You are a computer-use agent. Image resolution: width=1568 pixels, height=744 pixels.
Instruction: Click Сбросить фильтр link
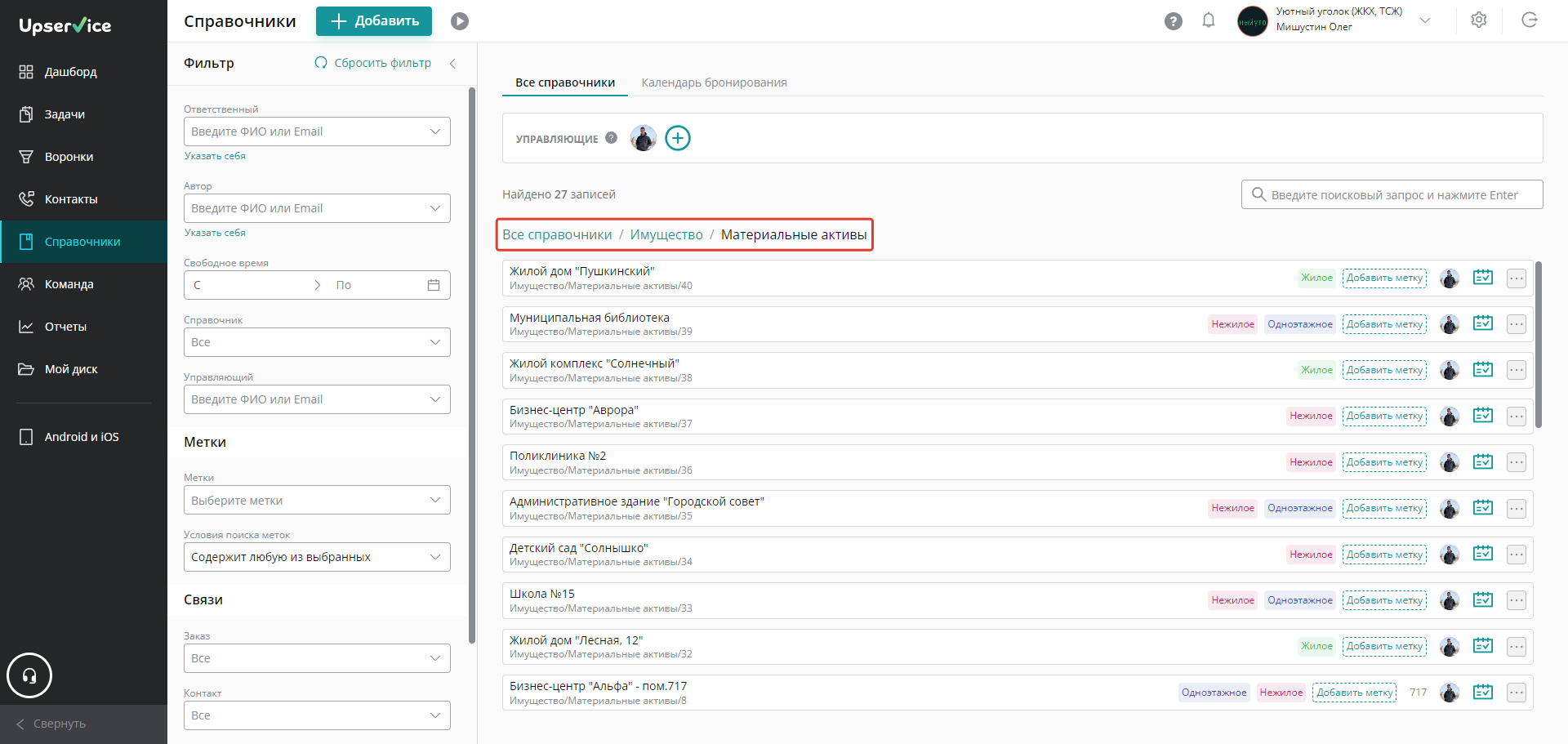[x=373, y=63]
